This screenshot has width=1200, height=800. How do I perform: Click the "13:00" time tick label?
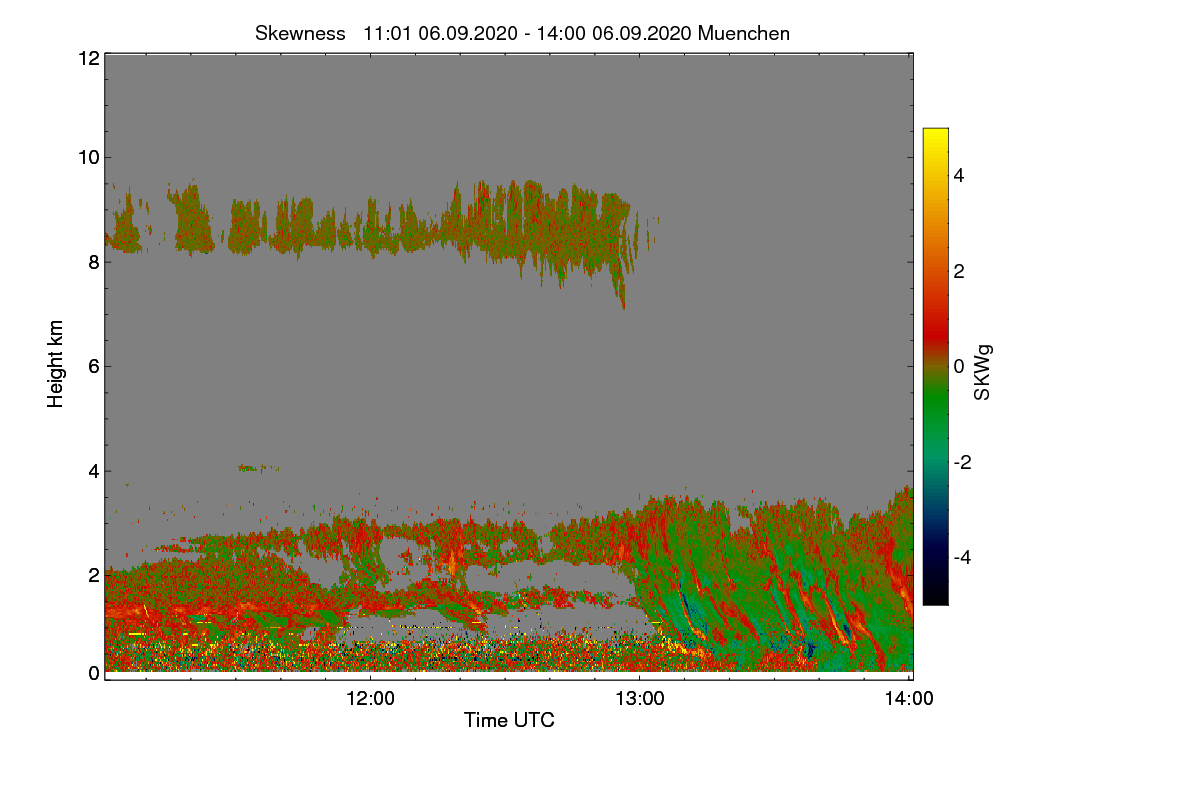tap(640, 699)
